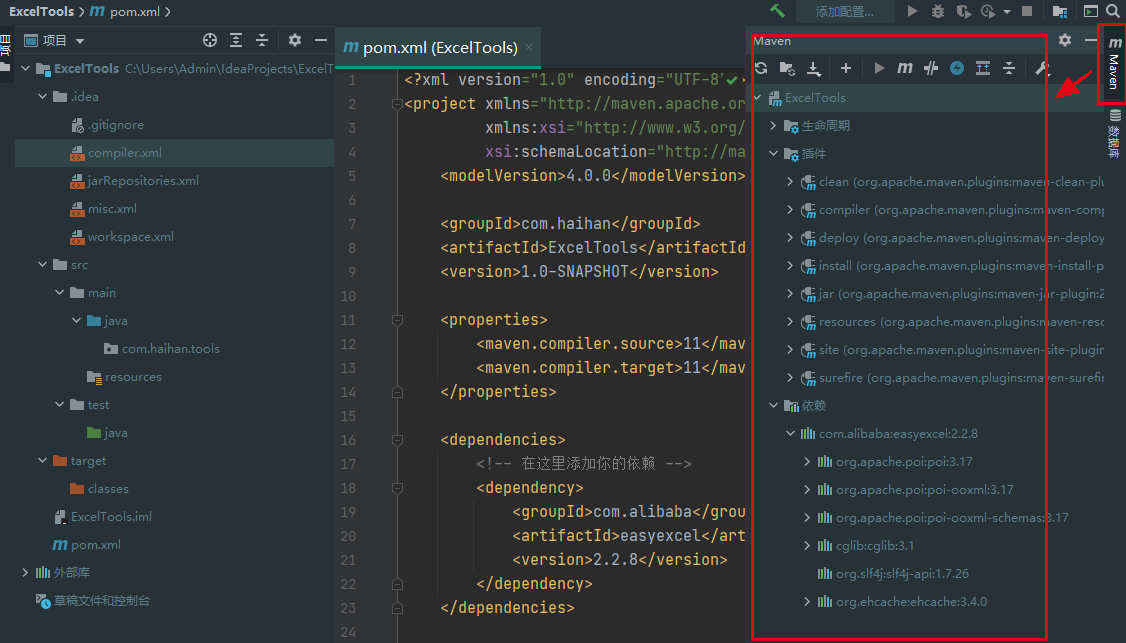Image resolution: width=1126 pixels, height=643 pixels.
Task: Click 添加配置 run configuration button
Action: click(x=844, y=11)
